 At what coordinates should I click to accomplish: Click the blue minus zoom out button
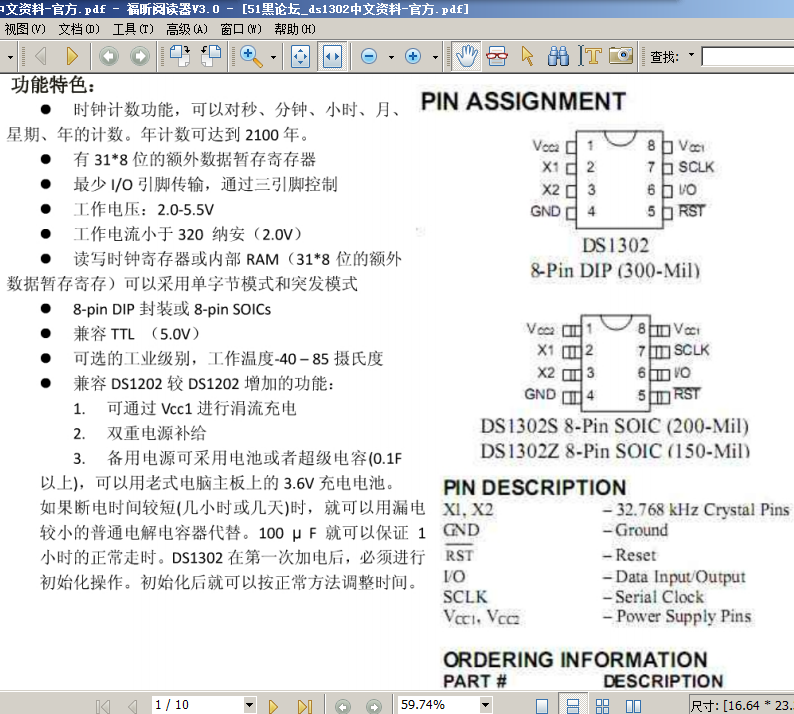pos(369,56)
